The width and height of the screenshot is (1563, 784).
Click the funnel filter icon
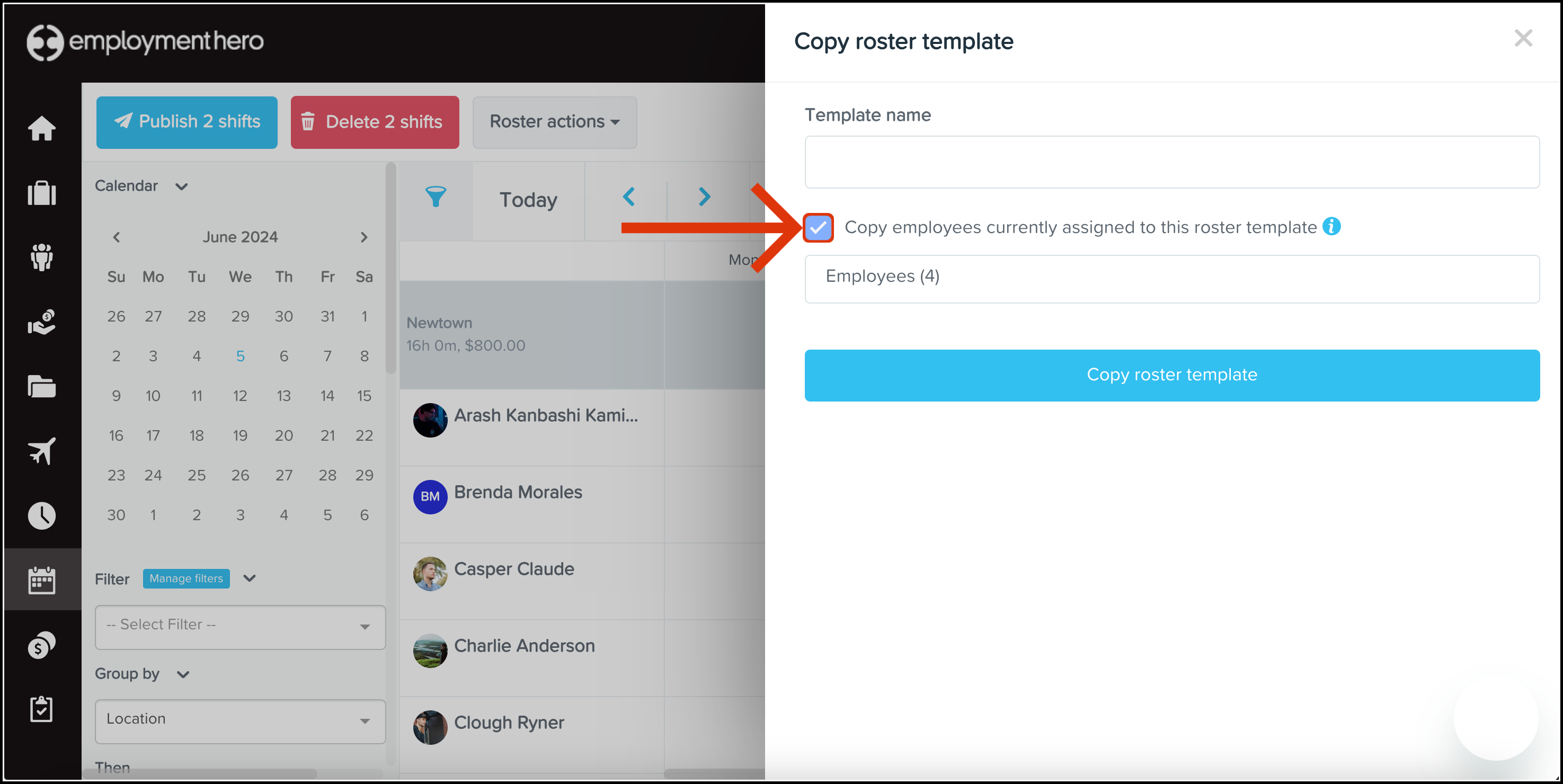(436, 197)
